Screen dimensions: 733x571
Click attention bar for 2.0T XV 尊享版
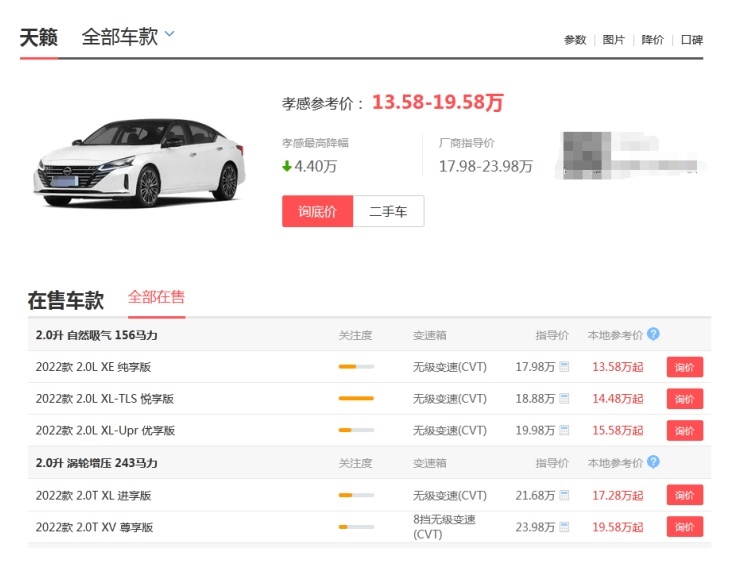pyautogui.click(x=356, y=527)
